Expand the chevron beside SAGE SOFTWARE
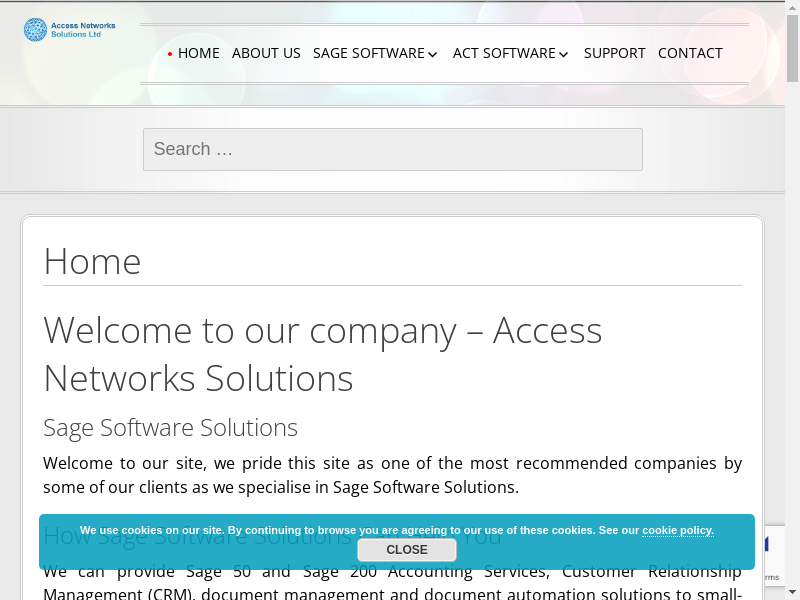 coord(433,54)
